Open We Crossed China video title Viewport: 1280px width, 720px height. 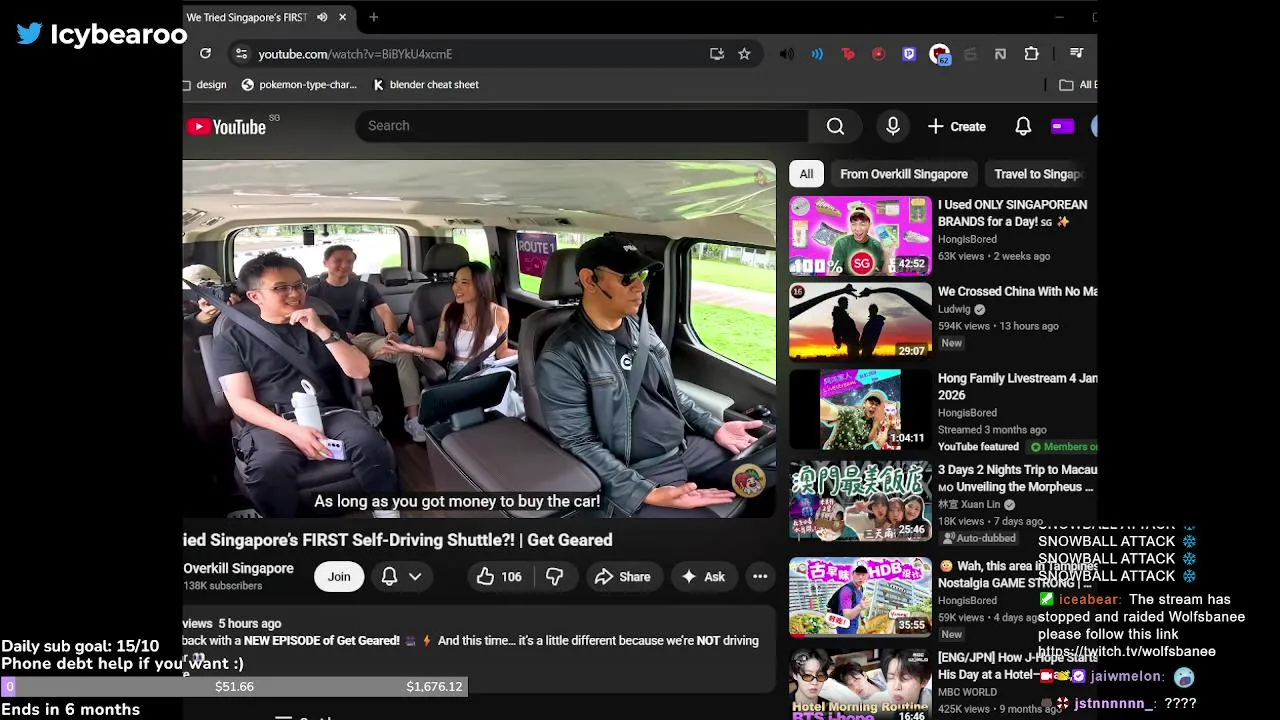[1017, 292]
